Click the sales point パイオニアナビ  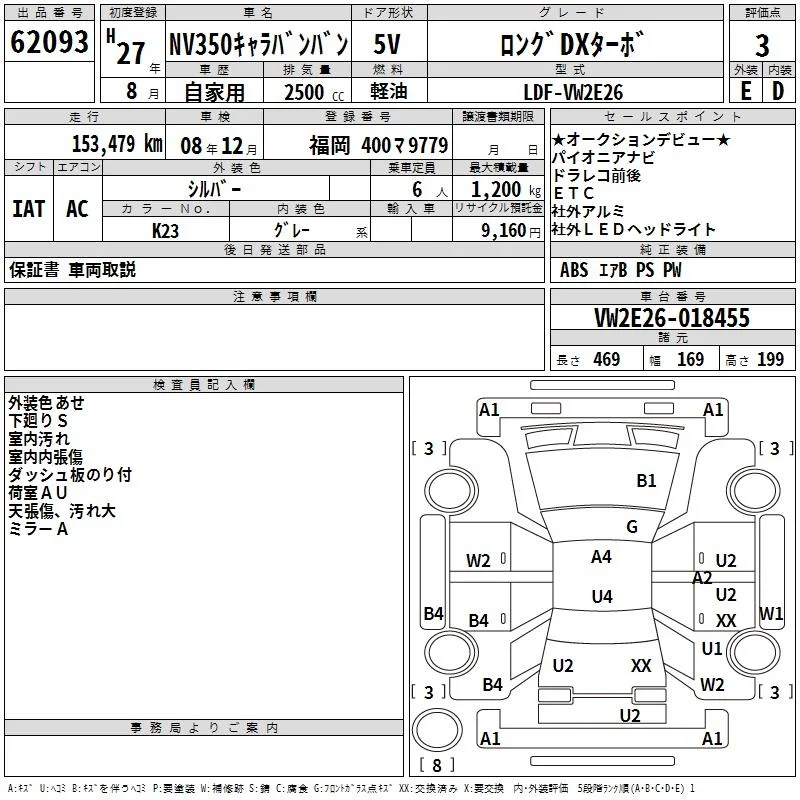(x=603, y=158)
